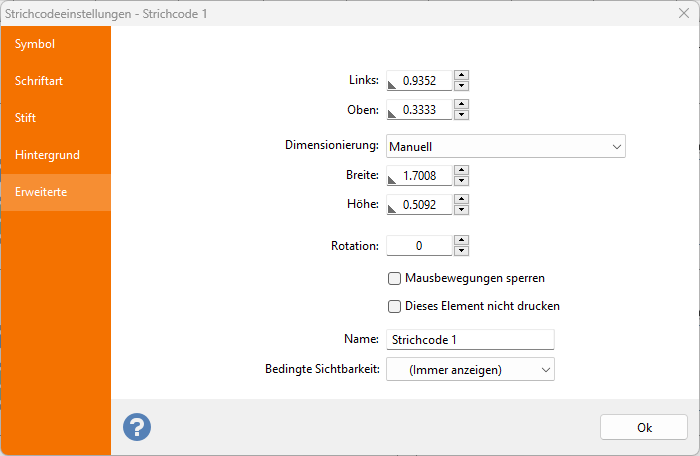Open the Dimensionierung dropdown

[x=506, y=146]
